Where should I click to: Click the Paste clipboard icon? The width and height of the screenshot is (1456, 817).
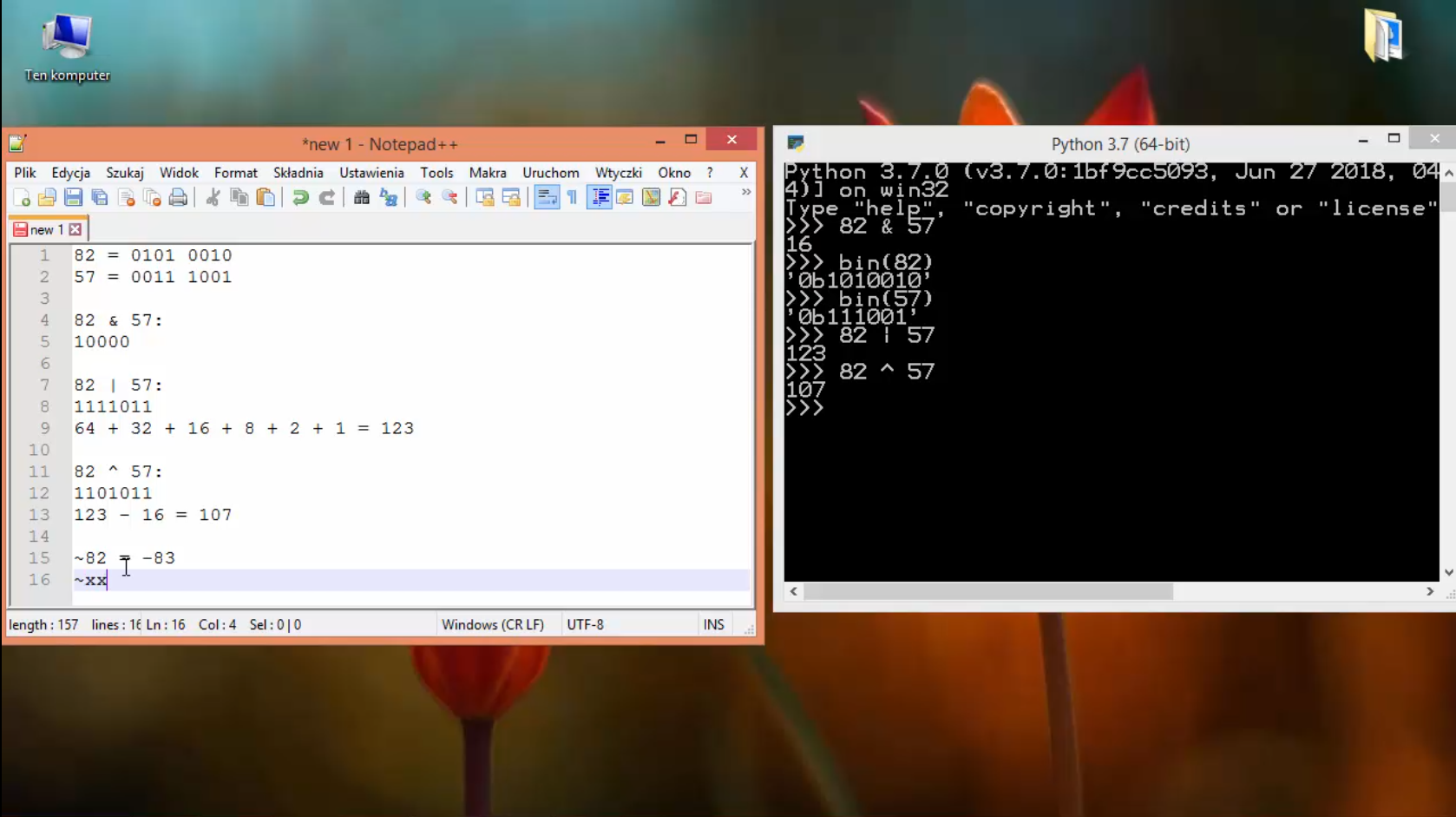click(x=266, y=198)
